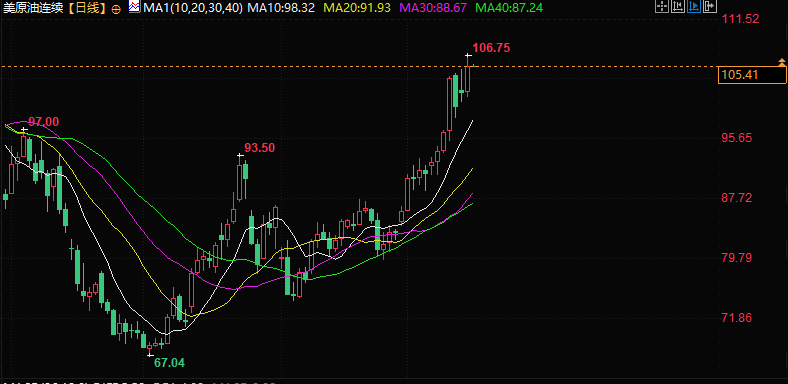
Task: Click the 67.04 low price marker
Action: pyautogui.click(x=168, y=363)
